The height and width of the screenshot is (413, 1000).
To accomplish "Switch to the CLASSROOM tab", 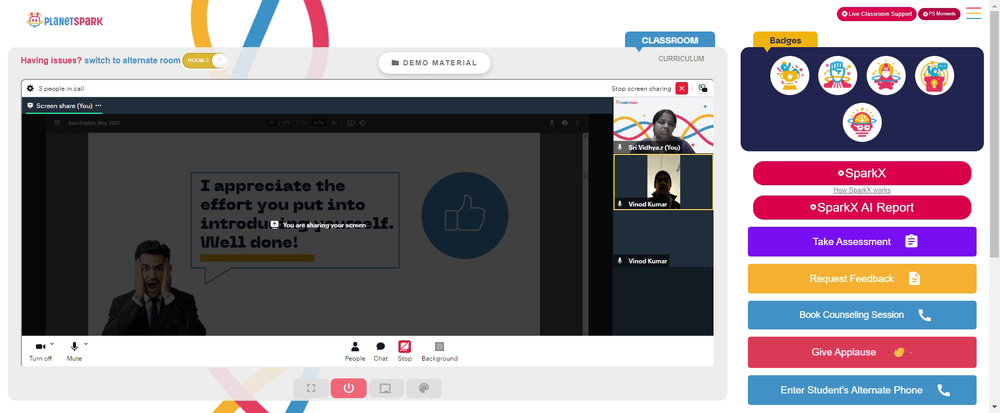I will pos(670,40).
